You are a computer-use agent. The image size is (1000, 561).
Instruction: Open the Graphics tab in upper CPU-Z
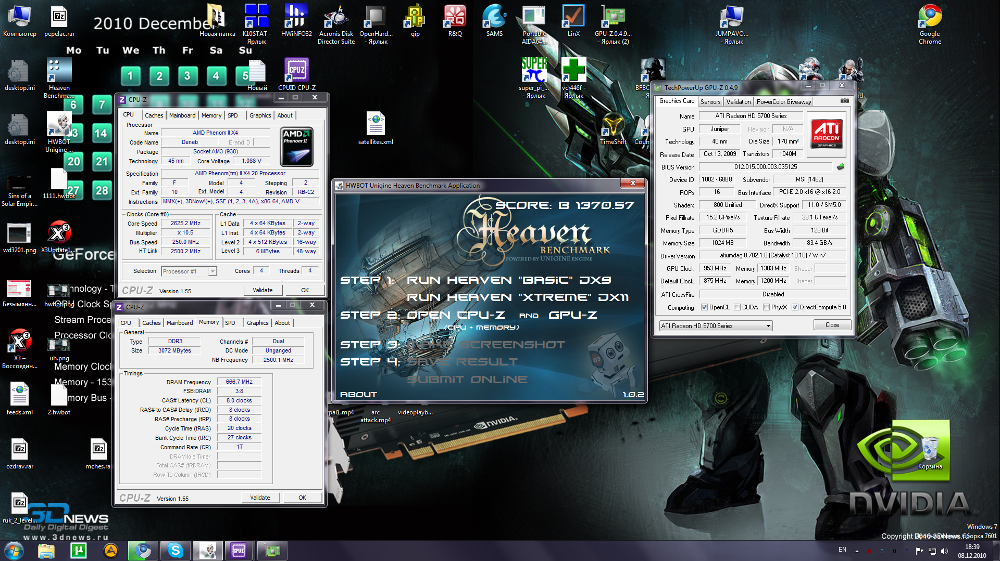point(260,115)
